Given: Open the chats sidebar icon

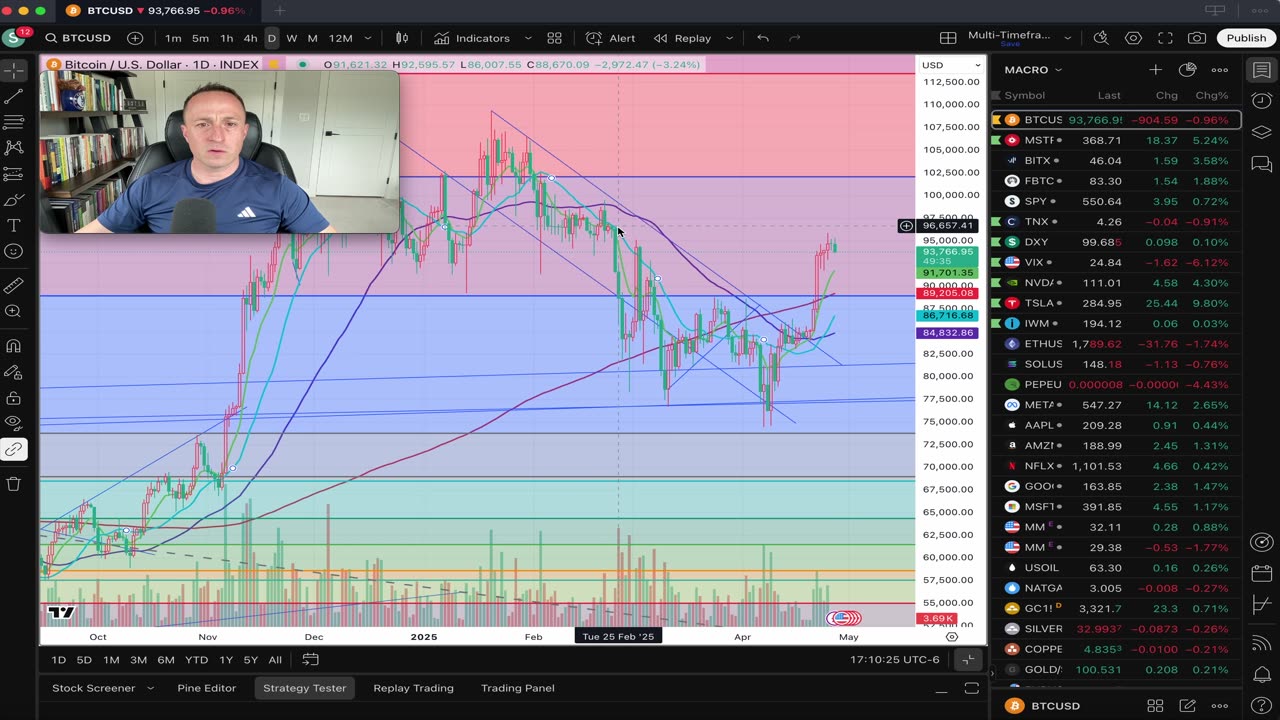Looking at the screenshot, I should (1262, 163).
